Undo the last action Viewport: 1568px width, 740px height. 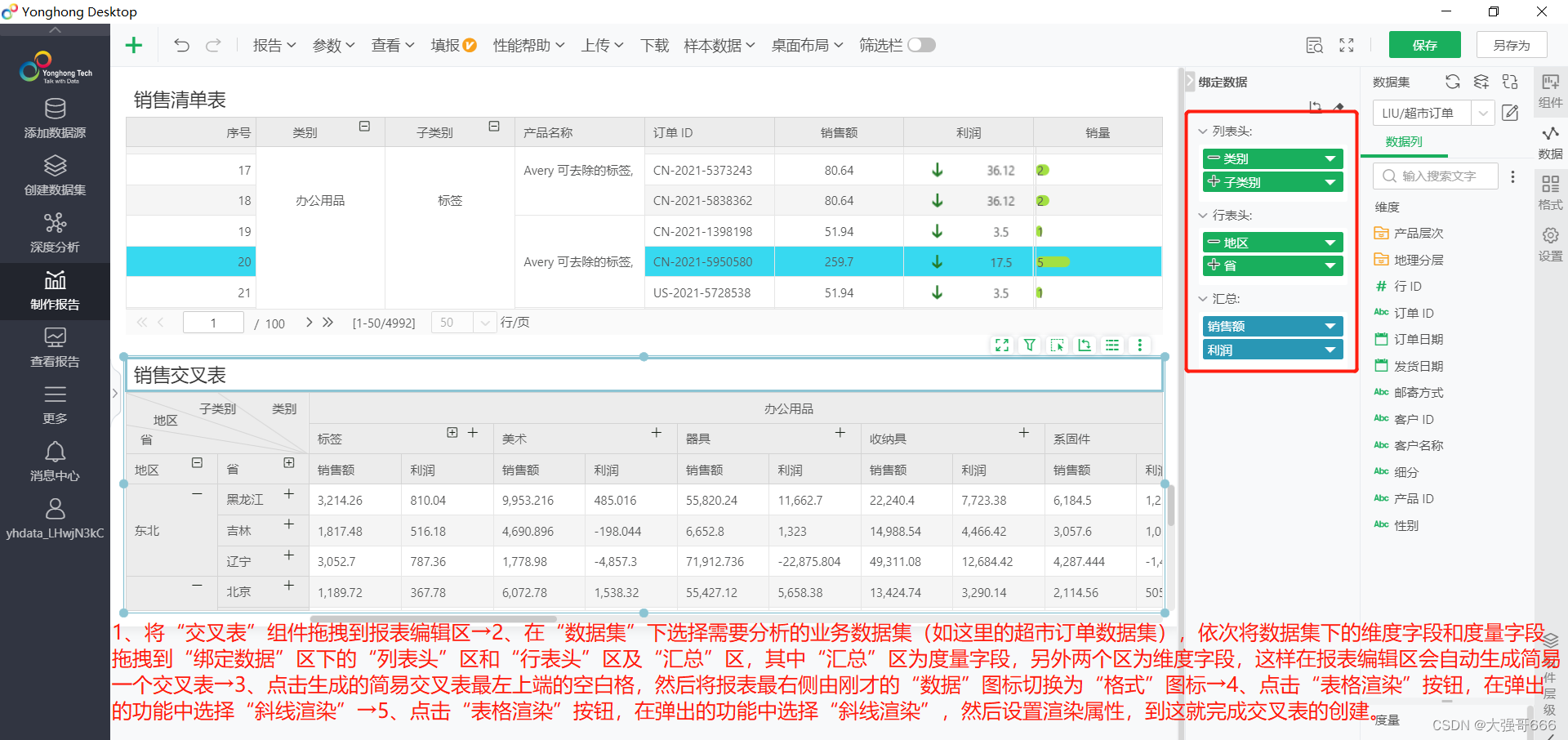point(181,45)
